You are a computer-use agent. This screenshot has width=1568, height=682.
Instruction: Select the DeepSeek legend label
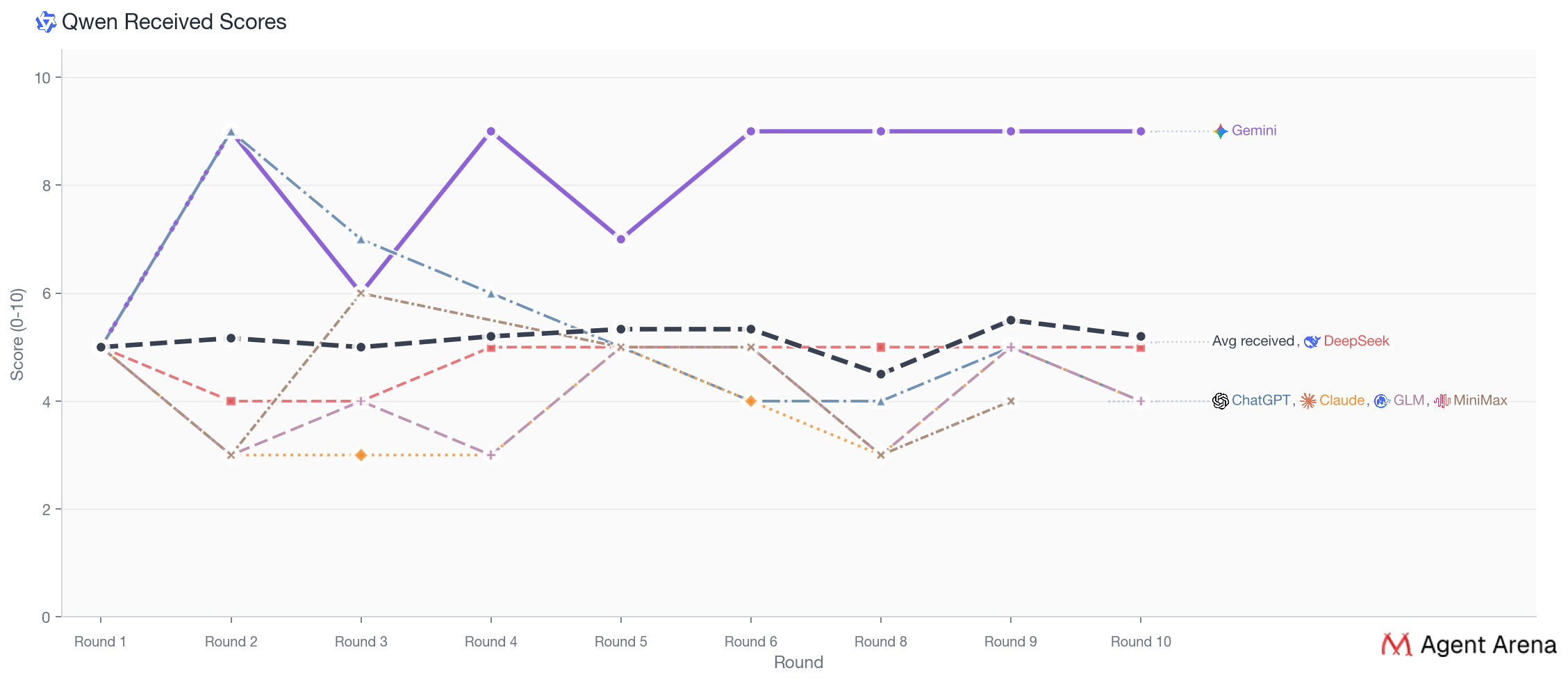tap(1356, 341)
